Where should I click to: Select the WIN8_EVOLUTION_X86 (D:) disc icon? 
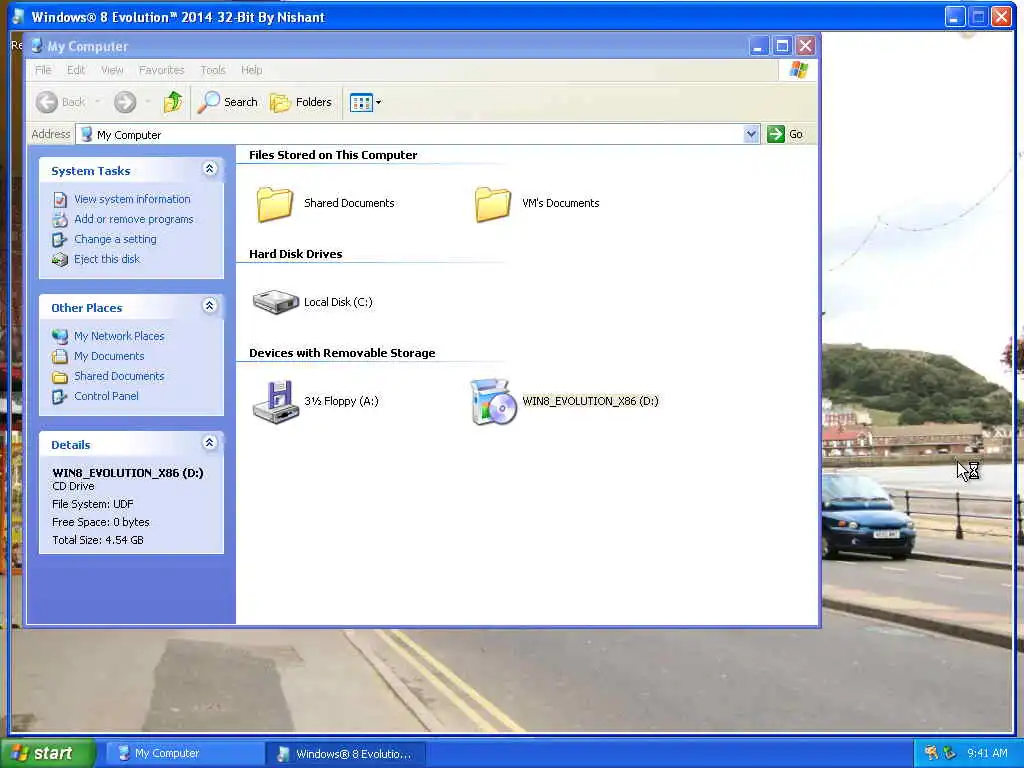[494, 402]
